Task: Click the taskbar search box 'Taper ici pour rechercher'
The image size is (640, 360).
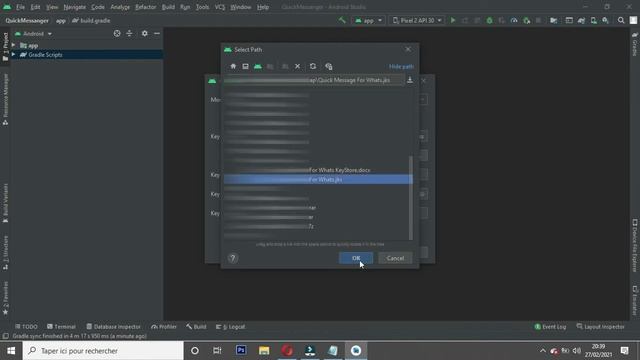Action: [x=103, y=351]
